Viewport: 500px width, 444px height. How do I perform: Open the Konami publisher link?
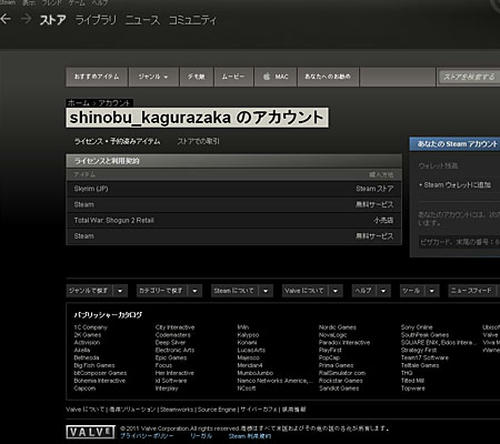coord(247,342)
